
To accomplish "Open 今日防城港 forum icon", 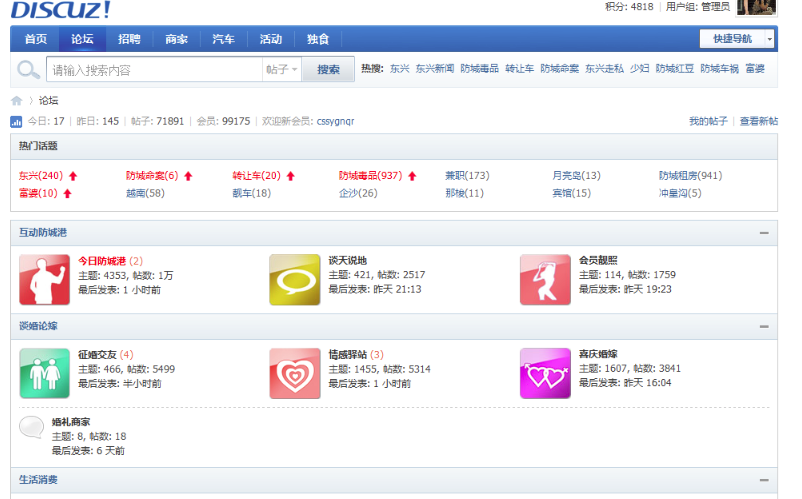I will pos(44,280).
